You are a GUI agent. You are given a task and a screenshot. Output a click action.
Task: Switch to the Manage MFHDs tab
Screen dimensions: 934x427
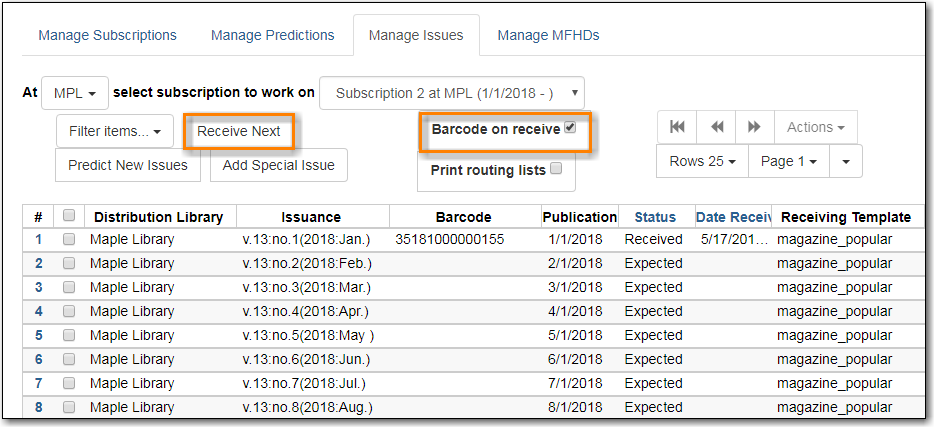coord(548,35)
